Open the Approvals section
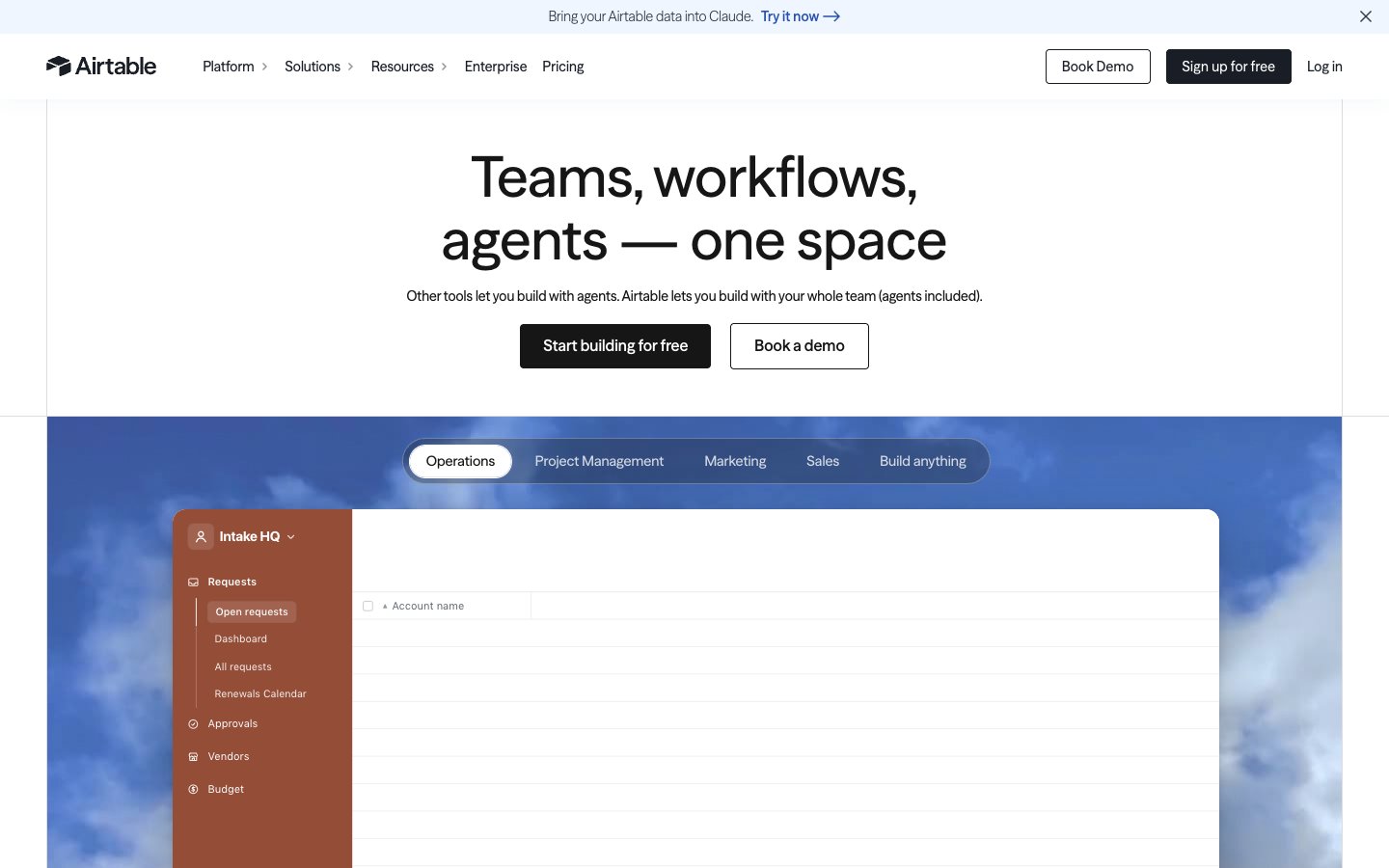 point(232,723)
